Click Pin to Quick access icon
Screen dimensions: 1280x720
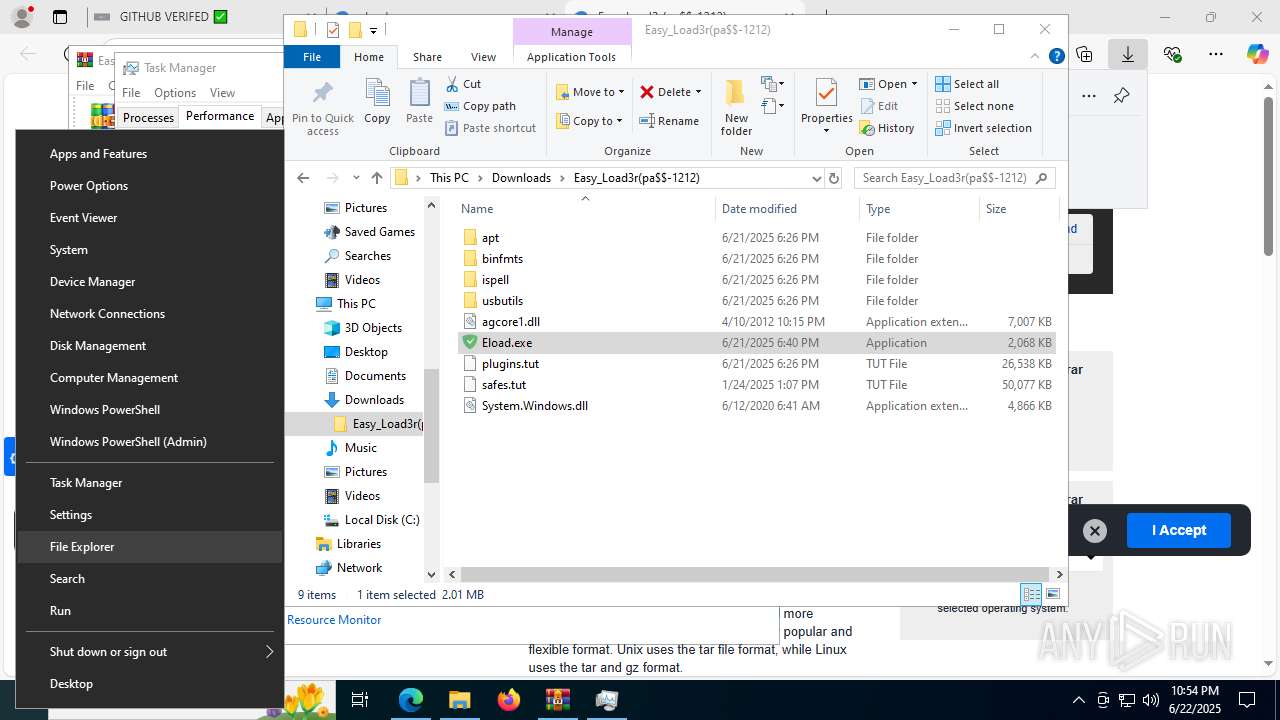pos(322,94)
